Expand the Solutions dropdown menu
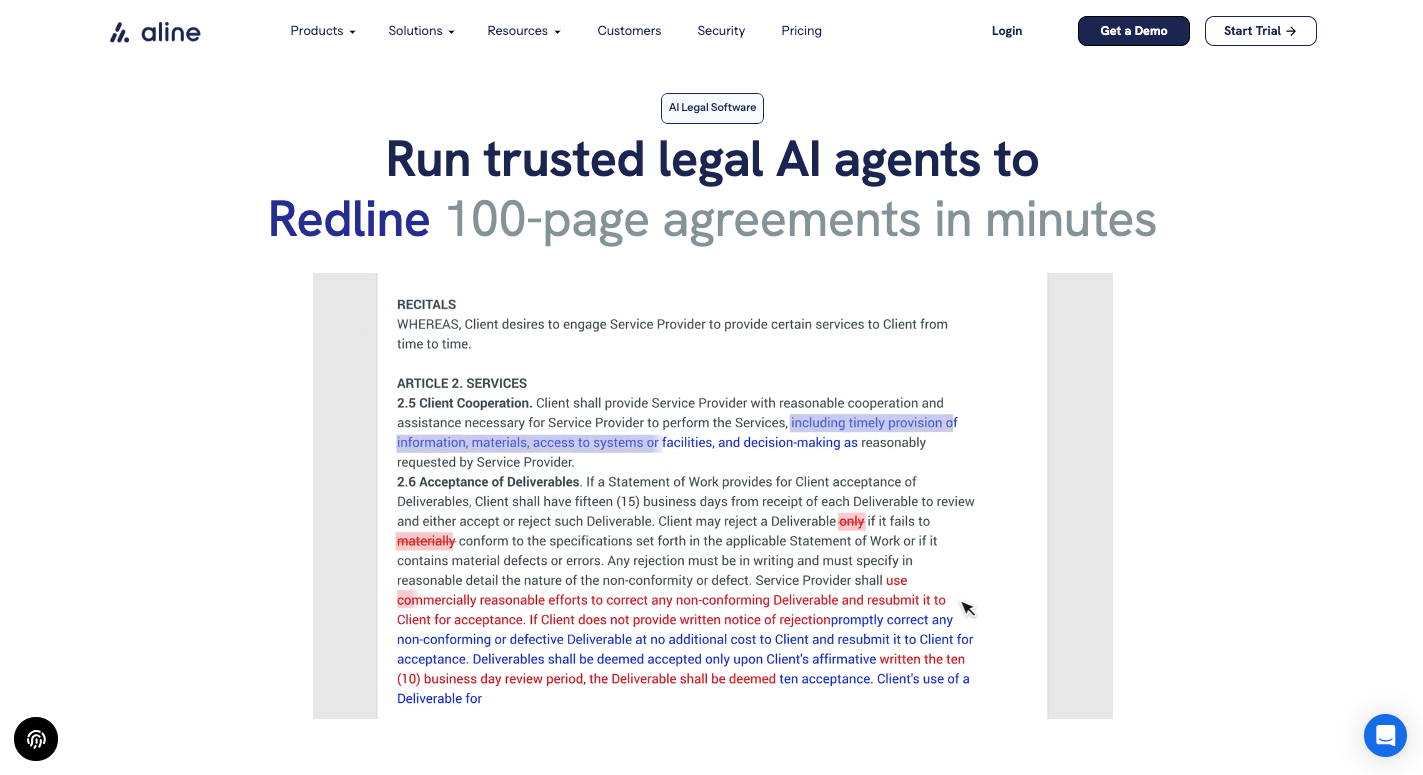This screenshot has width=1423, height=775. coord(421,31)
